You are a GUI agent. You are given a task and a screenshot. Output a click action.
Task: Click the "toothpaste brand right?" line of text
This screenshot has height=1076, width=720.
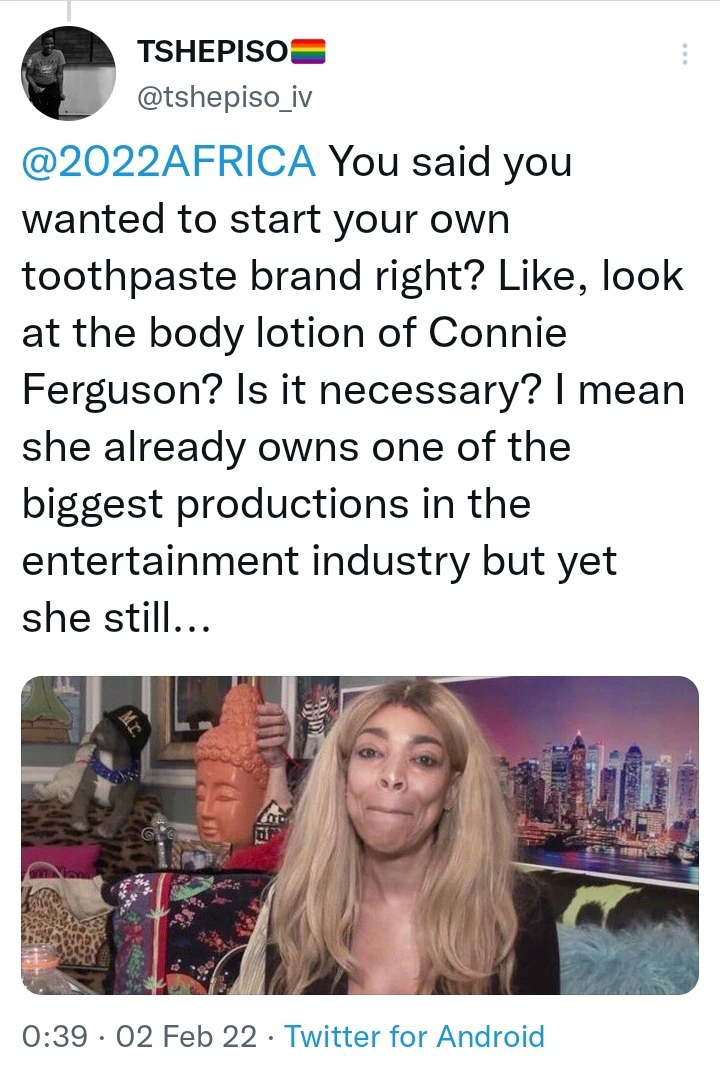pyautogui.click(x=254, y=277)
